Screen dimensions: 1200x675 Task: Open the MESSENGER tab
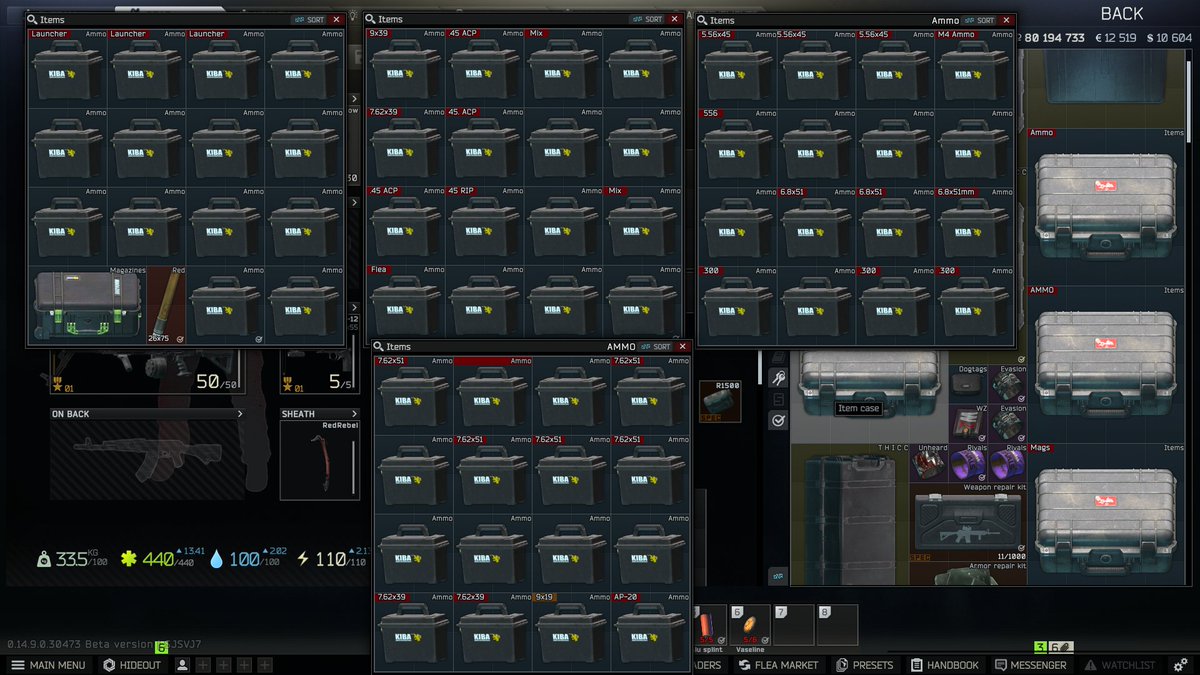[x=1030, y=665]
